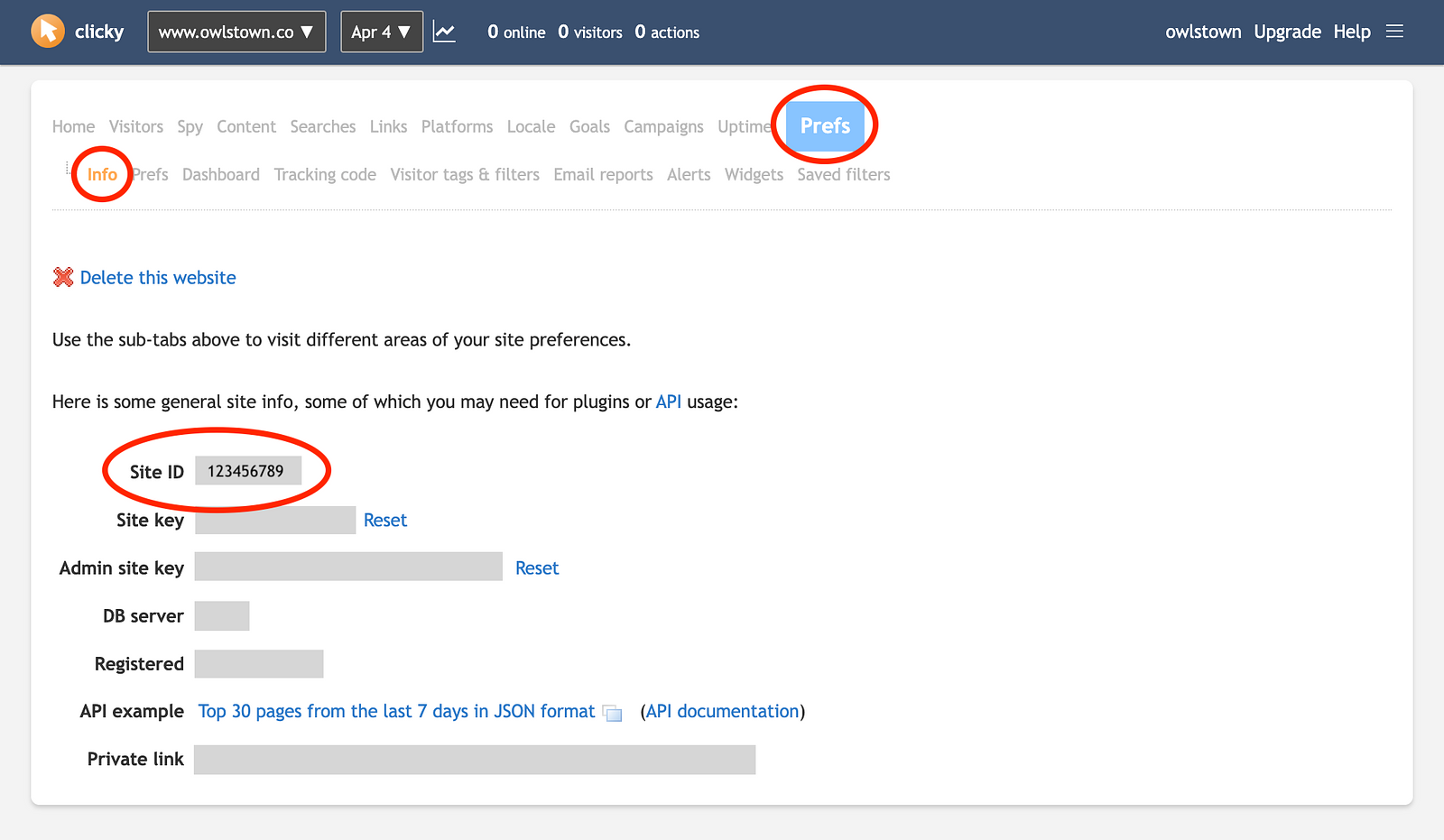Reset the Site key
The width and height of the screenshot is (1444, 840).
click(385, 520)
